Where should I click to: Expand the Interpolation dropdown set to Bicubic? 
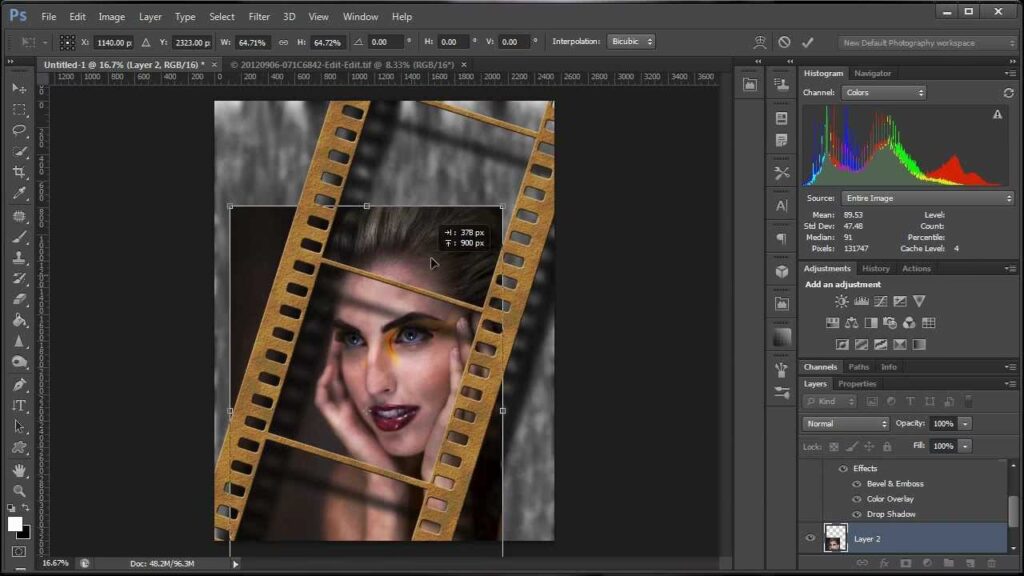[631, 42]
